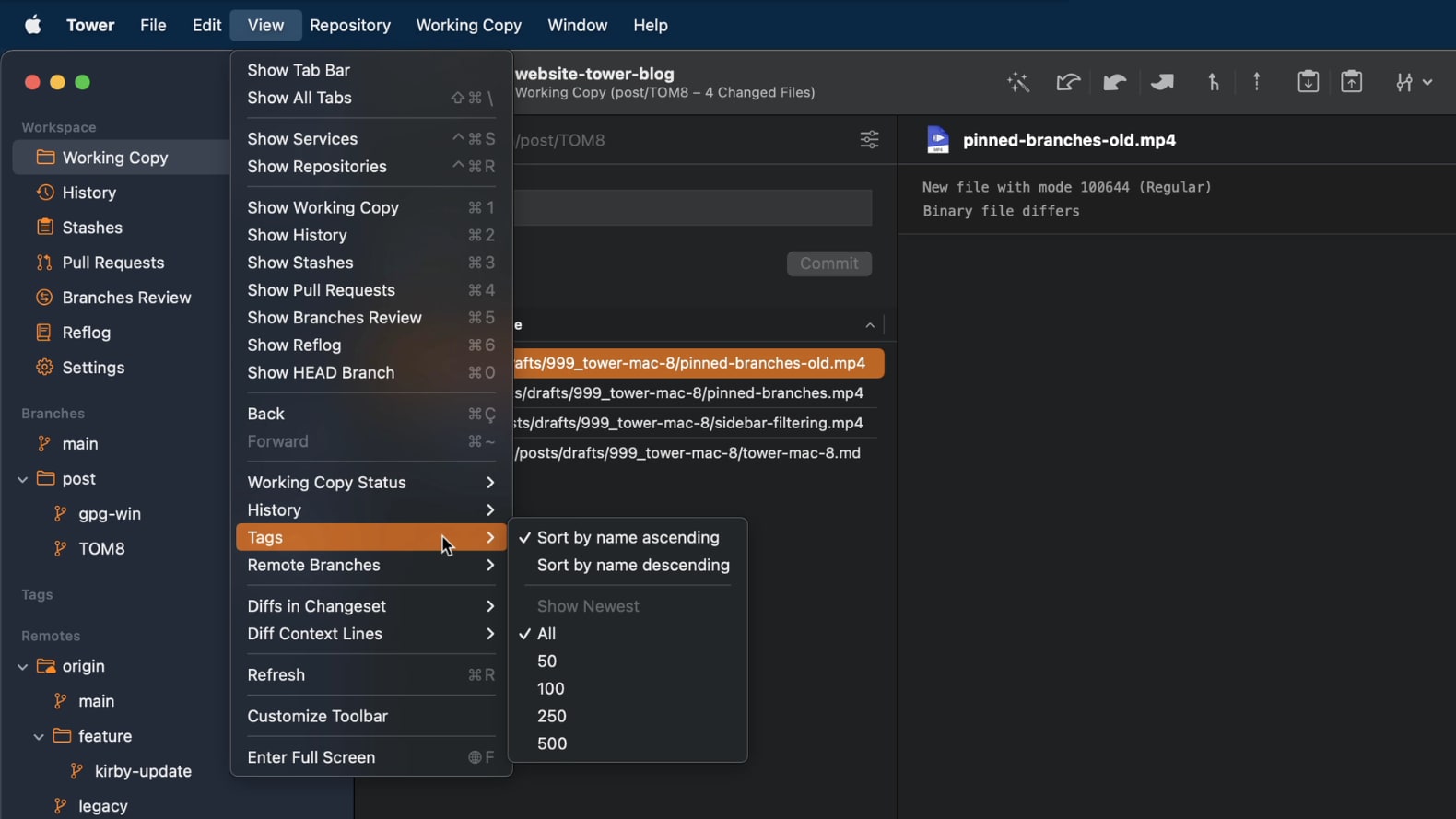Click the Fetch outlined arrow icon
Viewport: 1456px width, 819px height.
[1068, 82]
